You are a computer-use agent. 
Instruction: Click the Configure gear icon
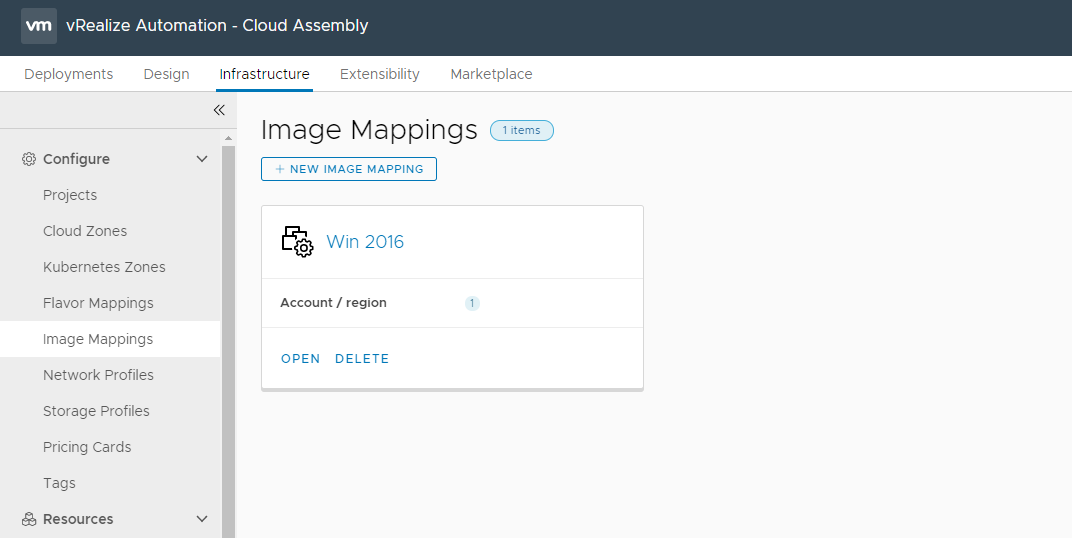29,159
